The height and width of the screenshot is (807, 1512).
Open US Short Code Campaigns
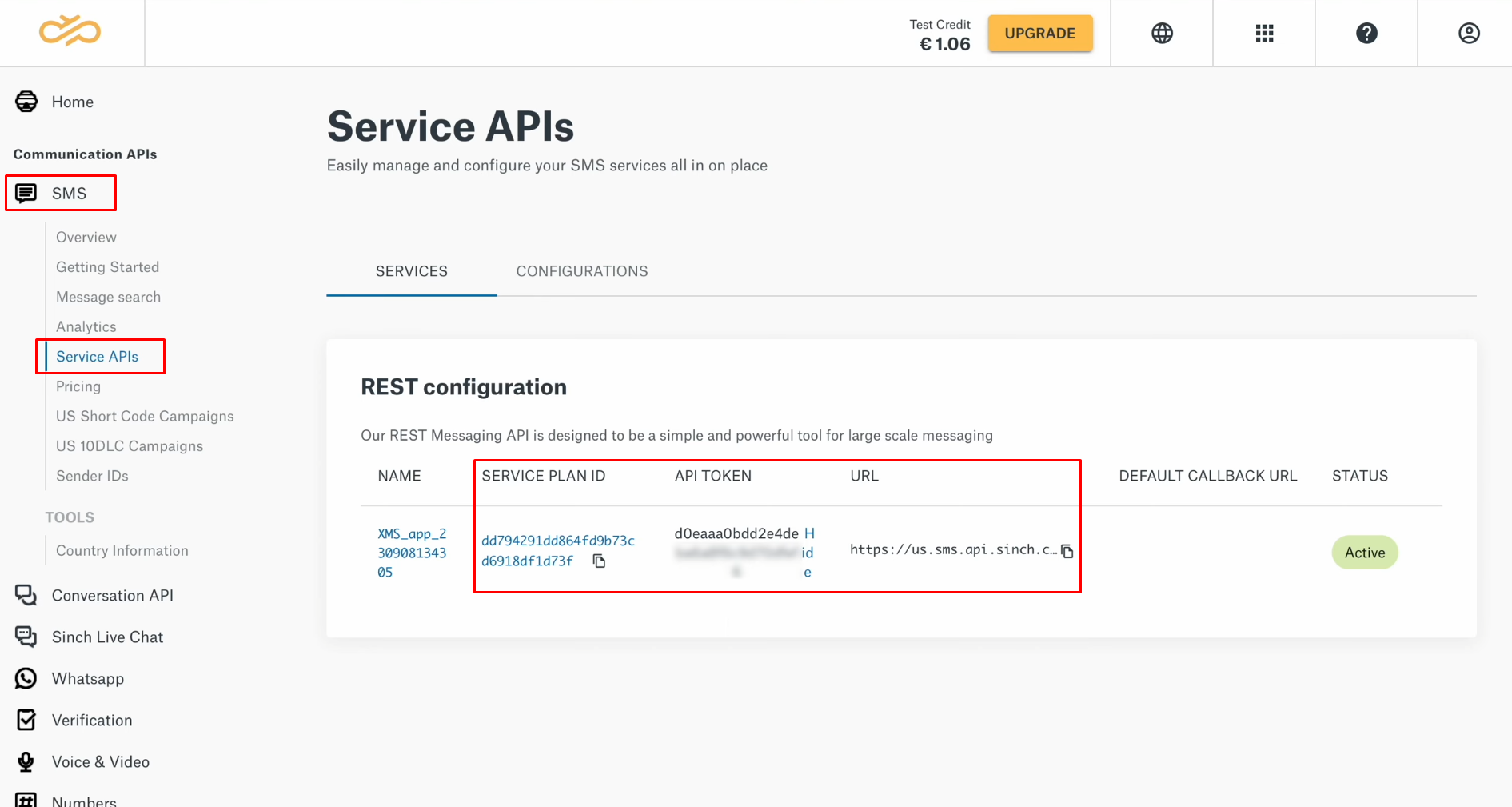[145, 417]
